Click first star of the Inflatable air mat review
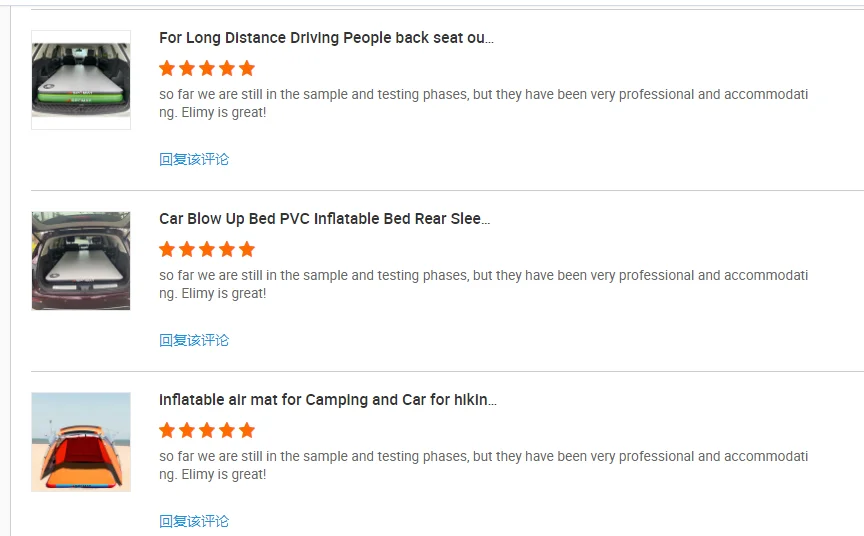The height and width of the screenshot is (536, 864). [x=167, y=430]
